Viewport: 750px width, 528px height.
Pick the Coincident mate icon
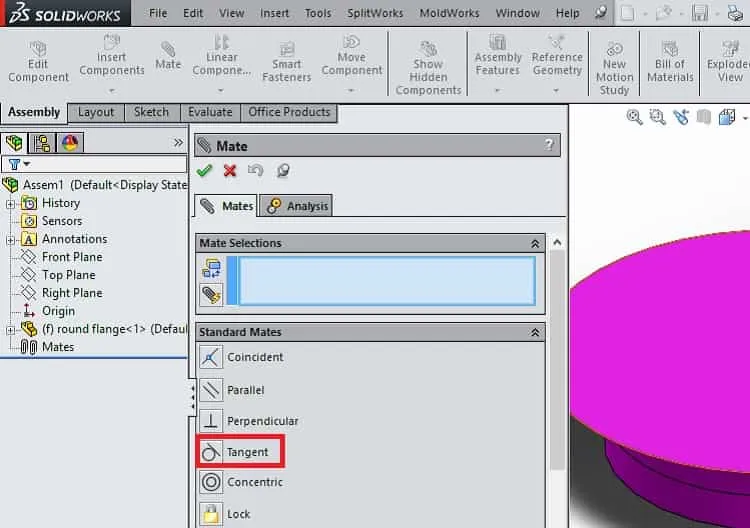[210, 357]
